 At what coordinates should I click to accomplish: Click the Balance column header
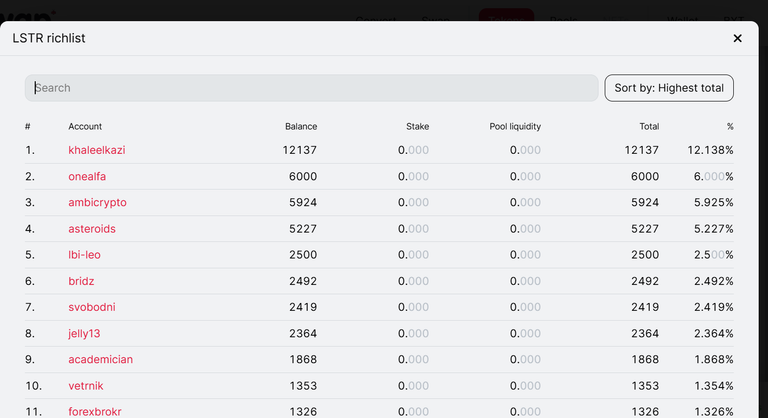click(x=301, y=126)
